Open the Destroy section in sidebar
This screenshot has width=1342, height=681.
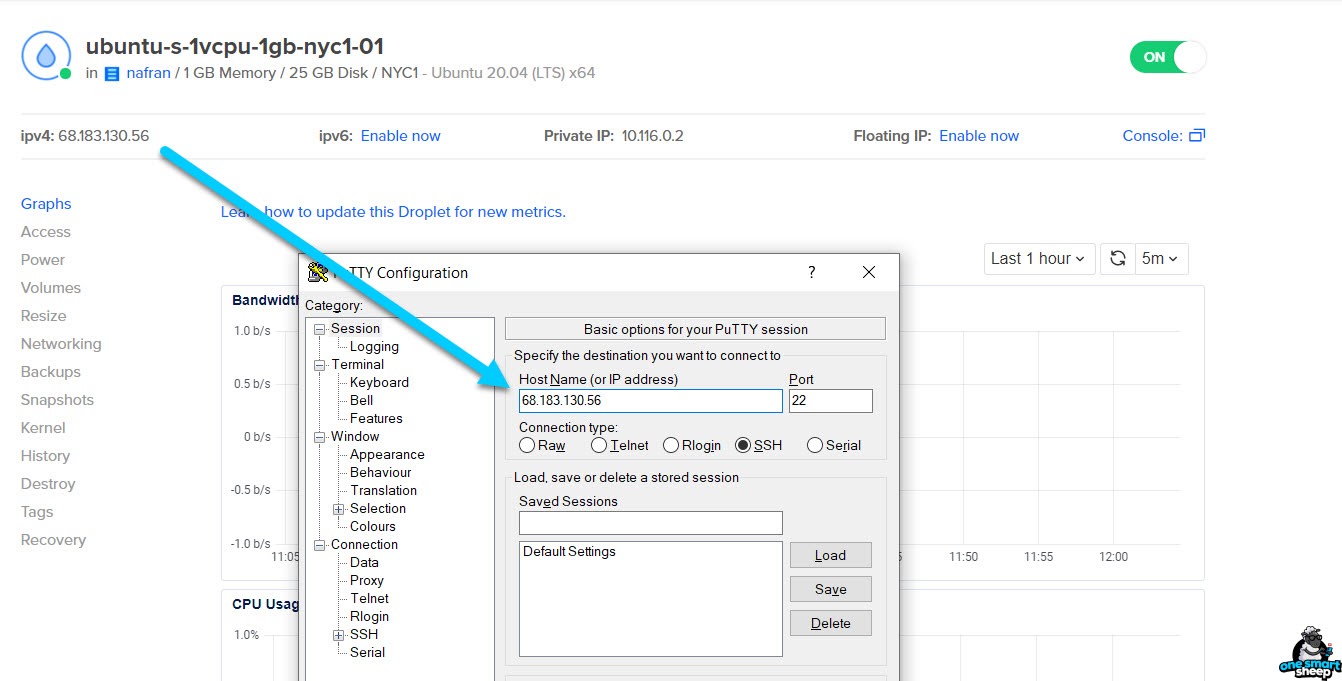[x=48, y=484]
